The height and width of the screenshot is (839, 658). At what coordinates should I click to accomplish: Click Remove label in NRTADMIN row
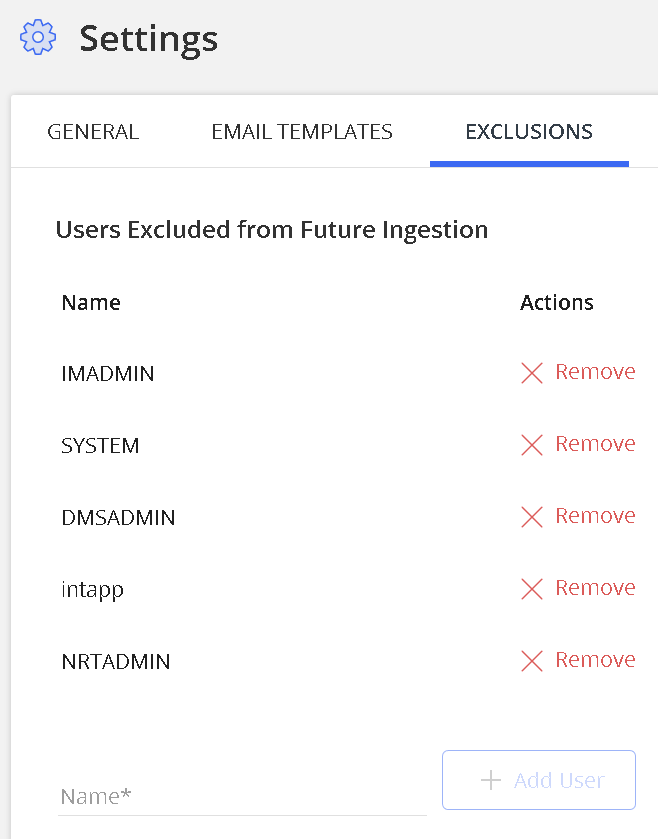click(595, 660)
